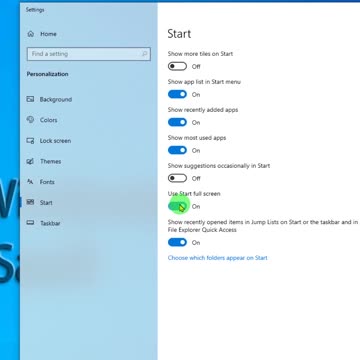Open Choose which folders appear on Start

218,258
